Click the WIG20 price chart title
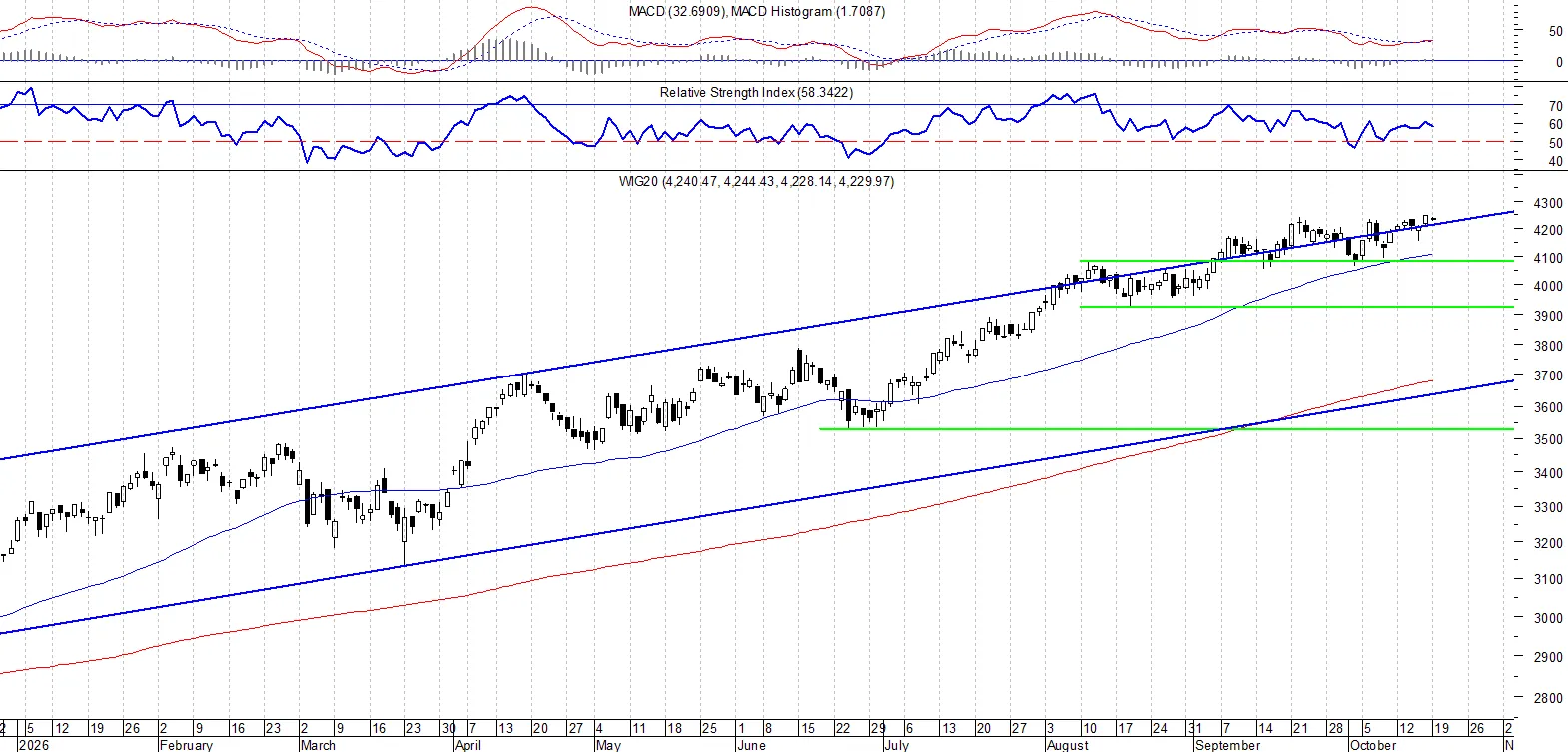The width and height of the screenshot is (1568, 752). [x=756, y=181]
